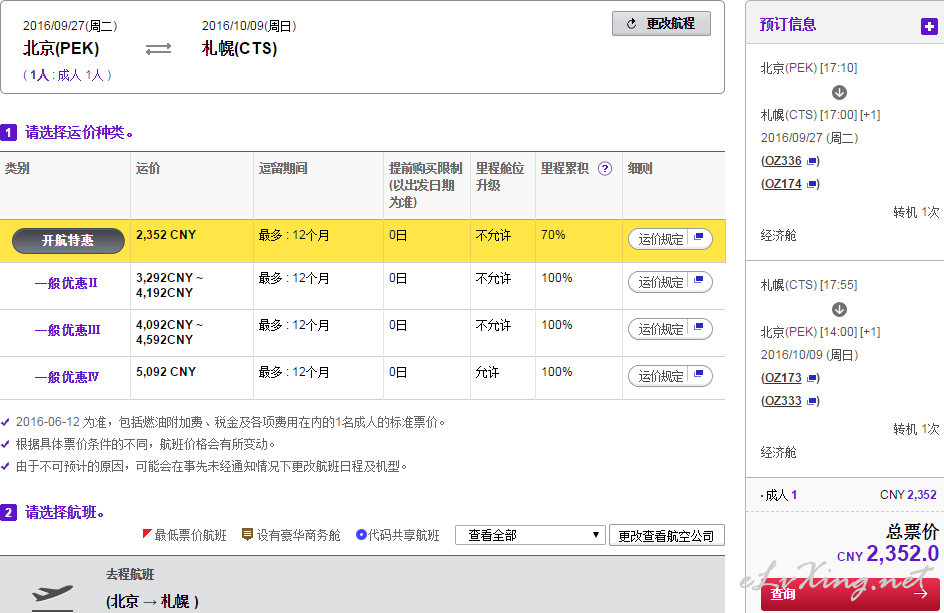This screenshot has height=613, width=944.
Task: Open 运价规定 for the 一般优惠II row
Action: 670,282
